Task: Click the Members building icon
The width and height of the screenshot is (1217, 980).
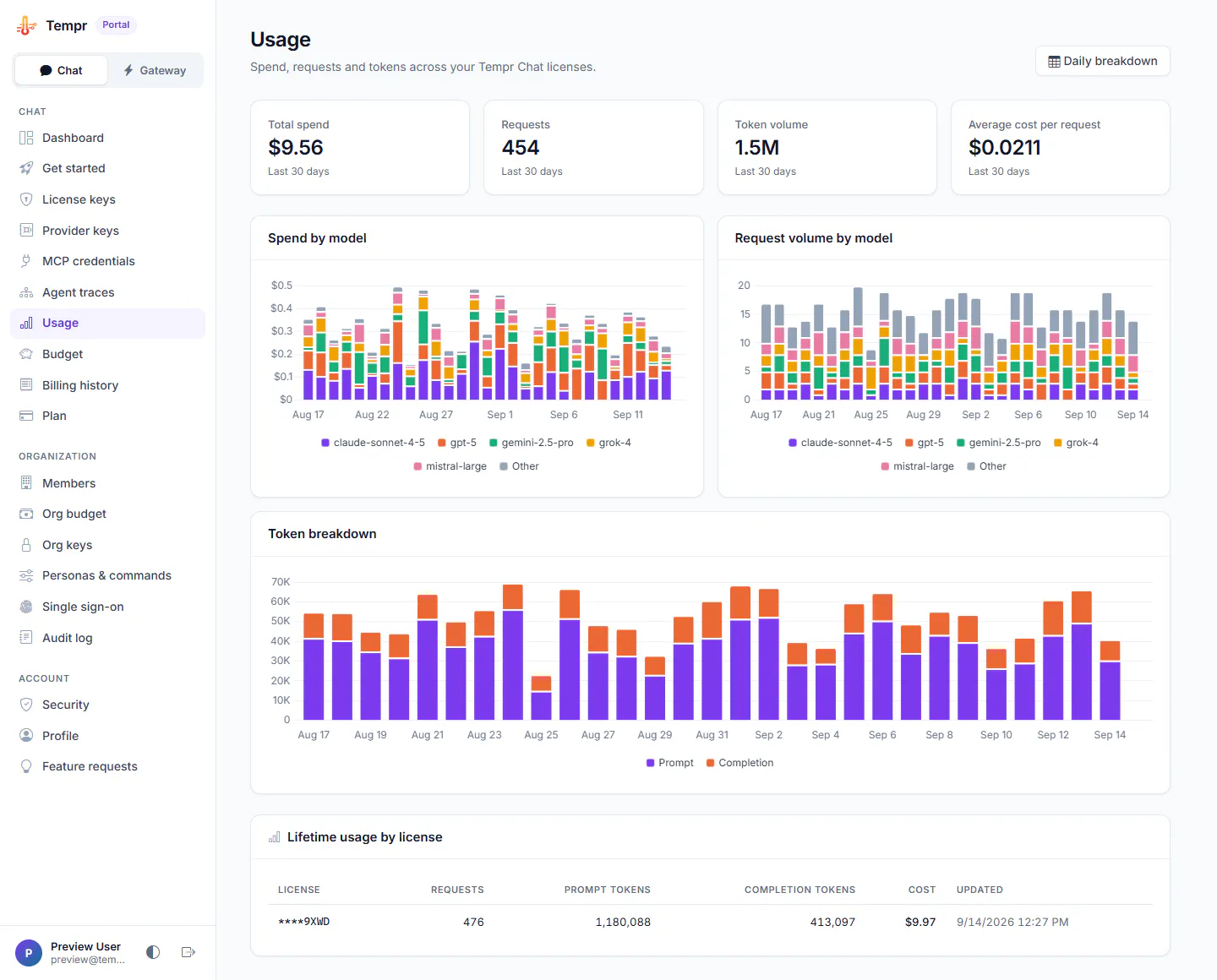Action: point(26,483)
